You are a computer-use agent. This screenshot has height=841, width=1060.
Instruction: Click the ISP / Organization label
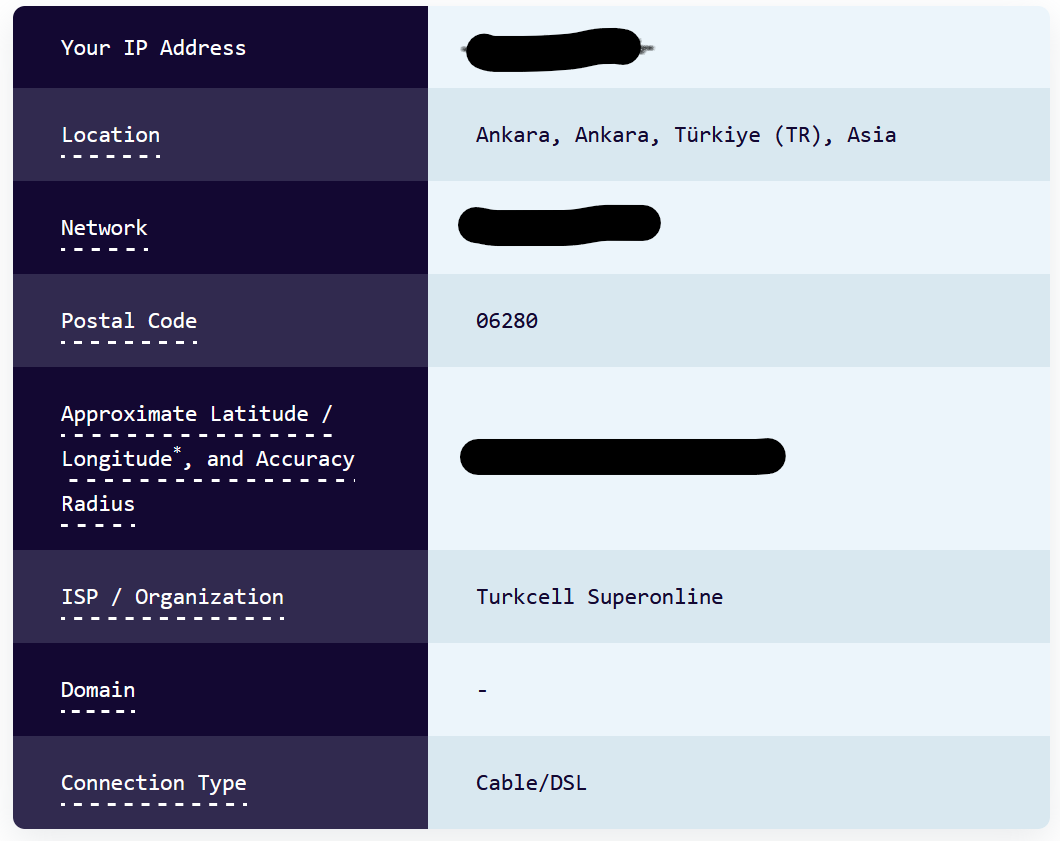(172, 597)
